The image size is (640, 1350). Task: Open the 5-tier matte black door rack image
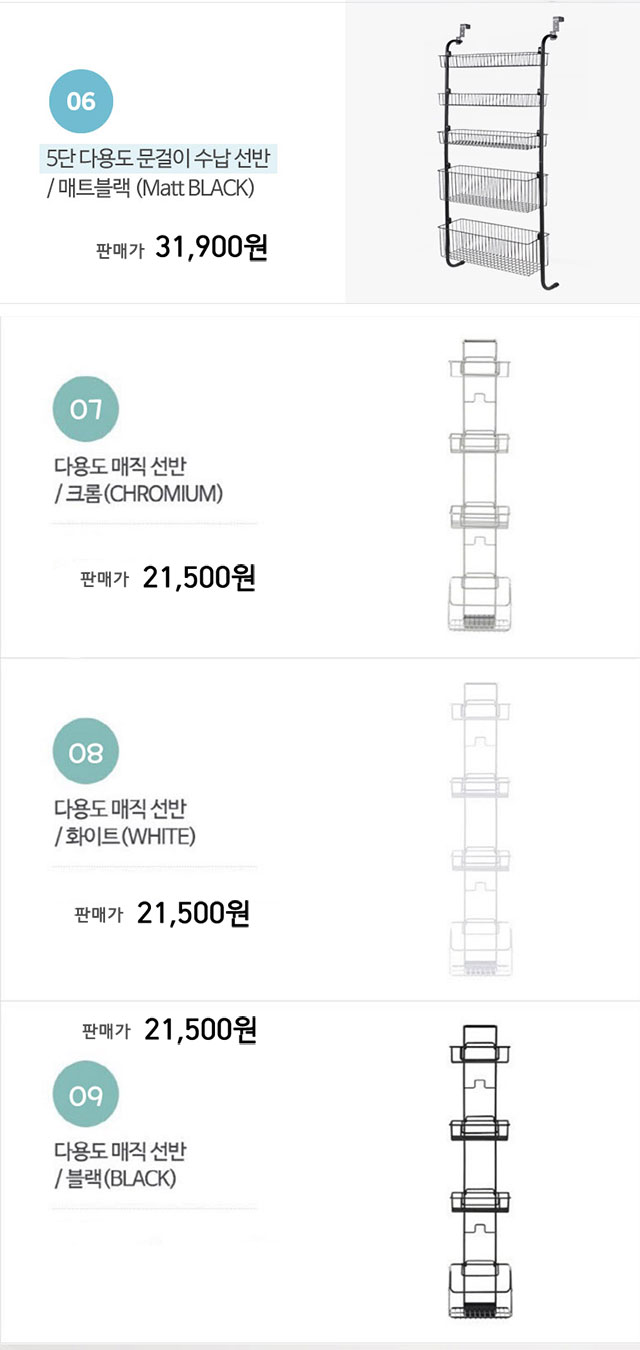(x=493, y=152)
